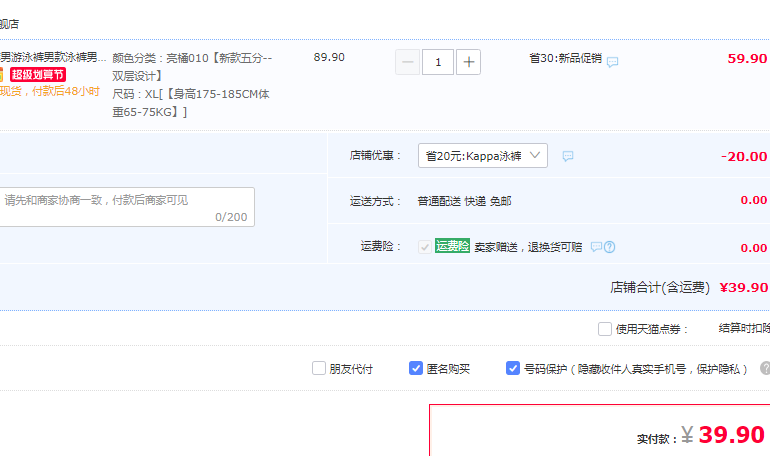Click the seller message input box

[127, 207]
